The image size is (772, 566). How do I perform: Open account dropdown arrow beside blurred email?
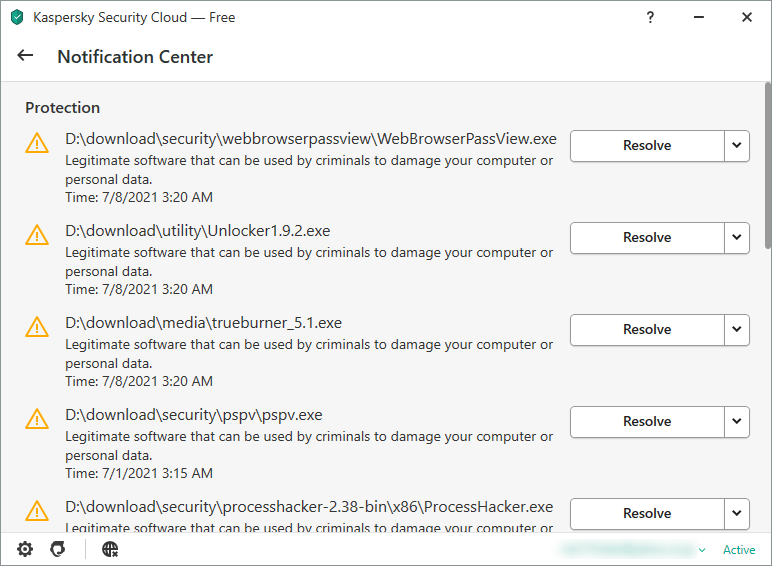pyautogui.click(x=702, y=550)
